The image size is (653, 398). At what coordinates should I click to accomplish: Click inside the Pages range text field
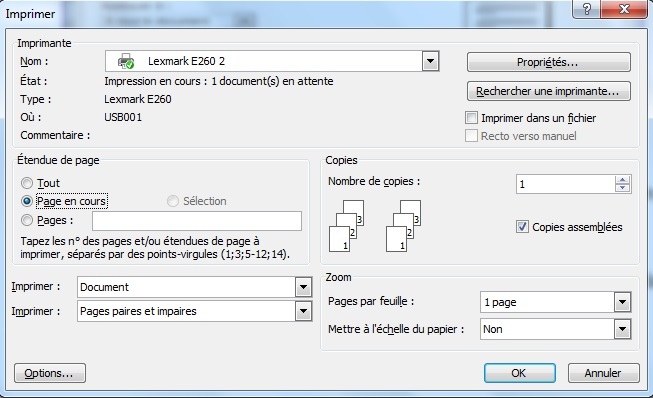tap(197, 221)
